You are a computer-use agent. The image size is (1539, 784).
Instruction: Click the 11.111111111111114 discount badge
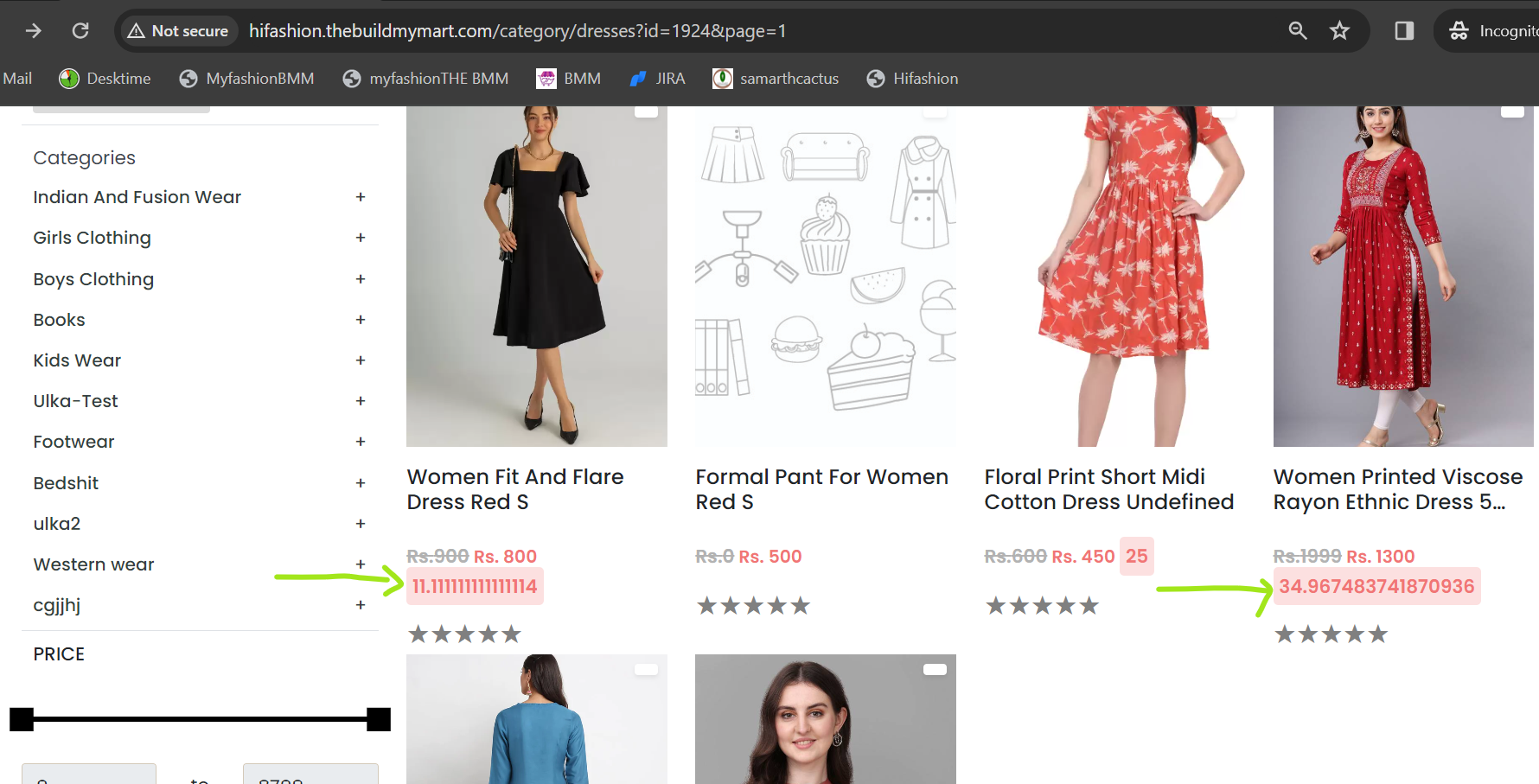click(475, 586)
